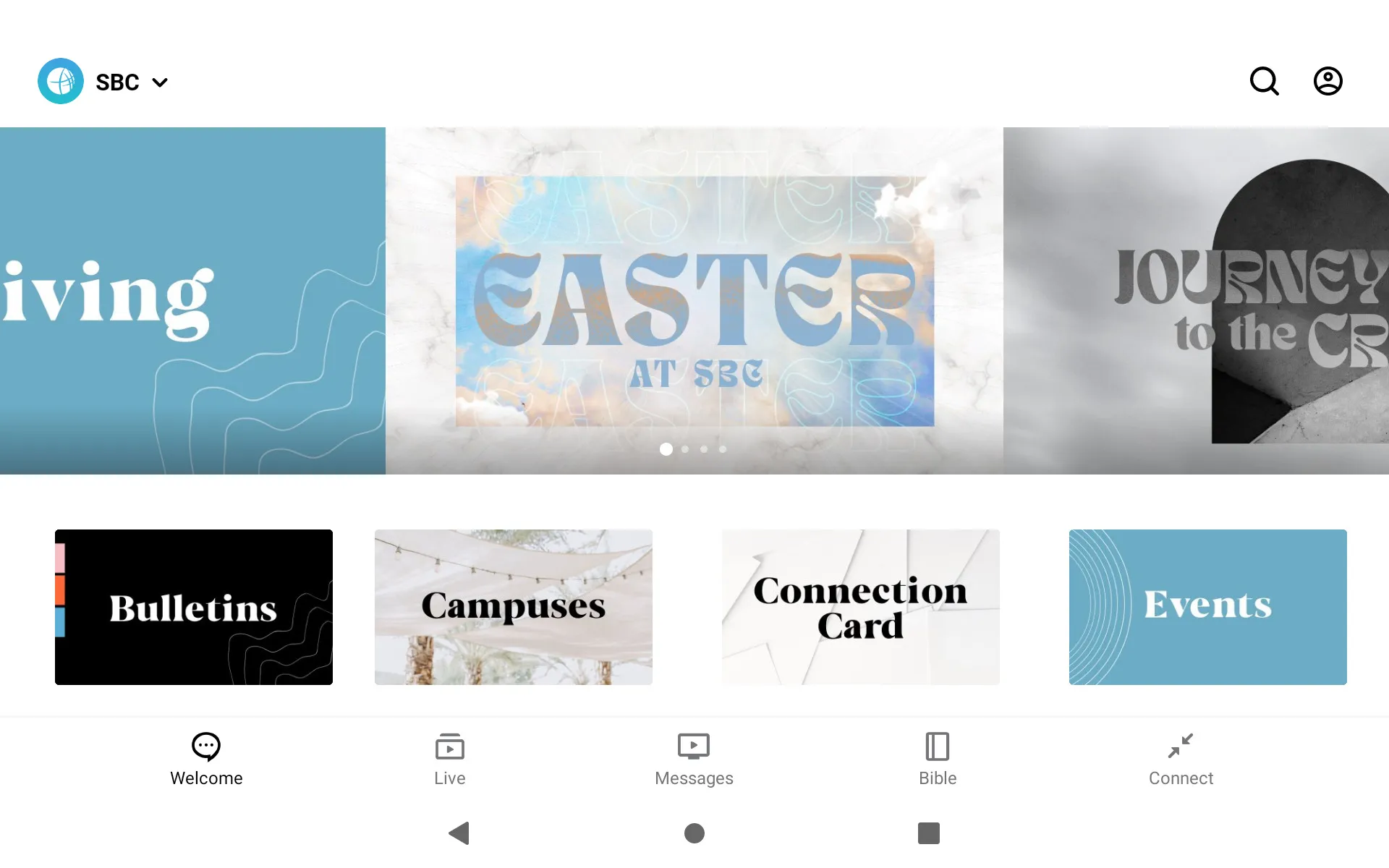Image resolution: width=1389 pixels, height=868 pixels.
Task: Tap the Search icon
Action: [1264, 80]
